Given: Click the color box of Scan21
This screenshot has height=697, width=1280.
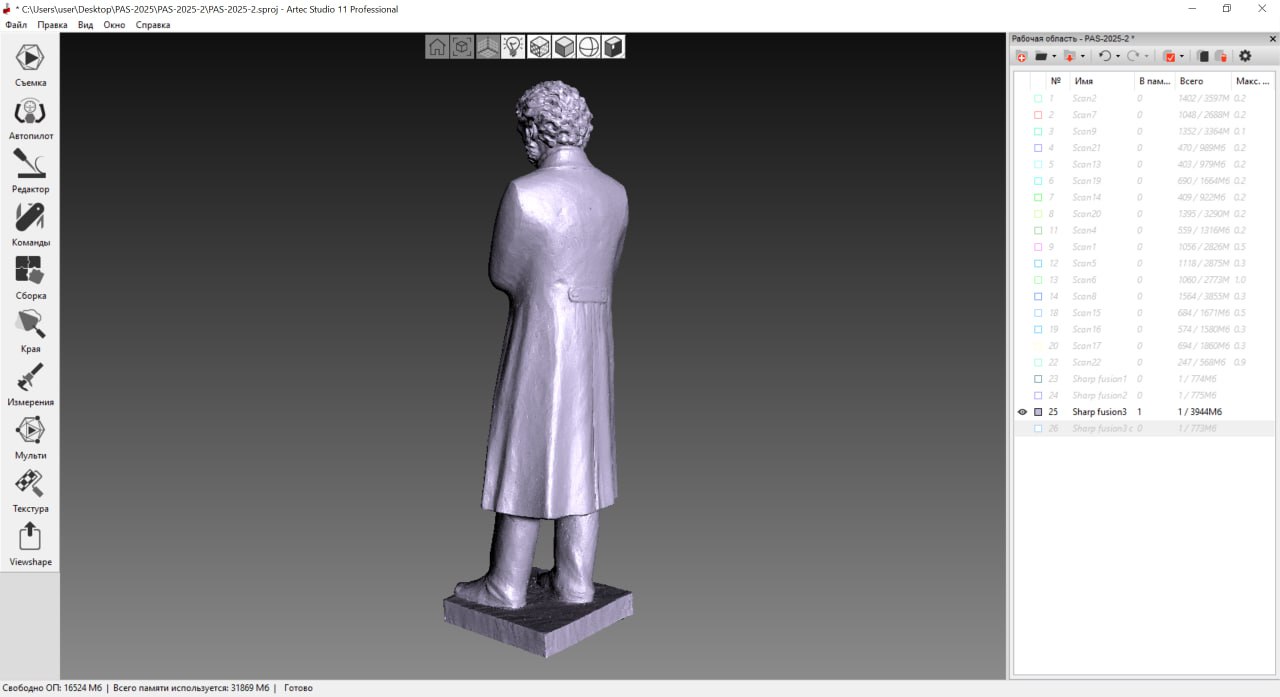Looking at the screenshot, I should [x=1038, y=148].
